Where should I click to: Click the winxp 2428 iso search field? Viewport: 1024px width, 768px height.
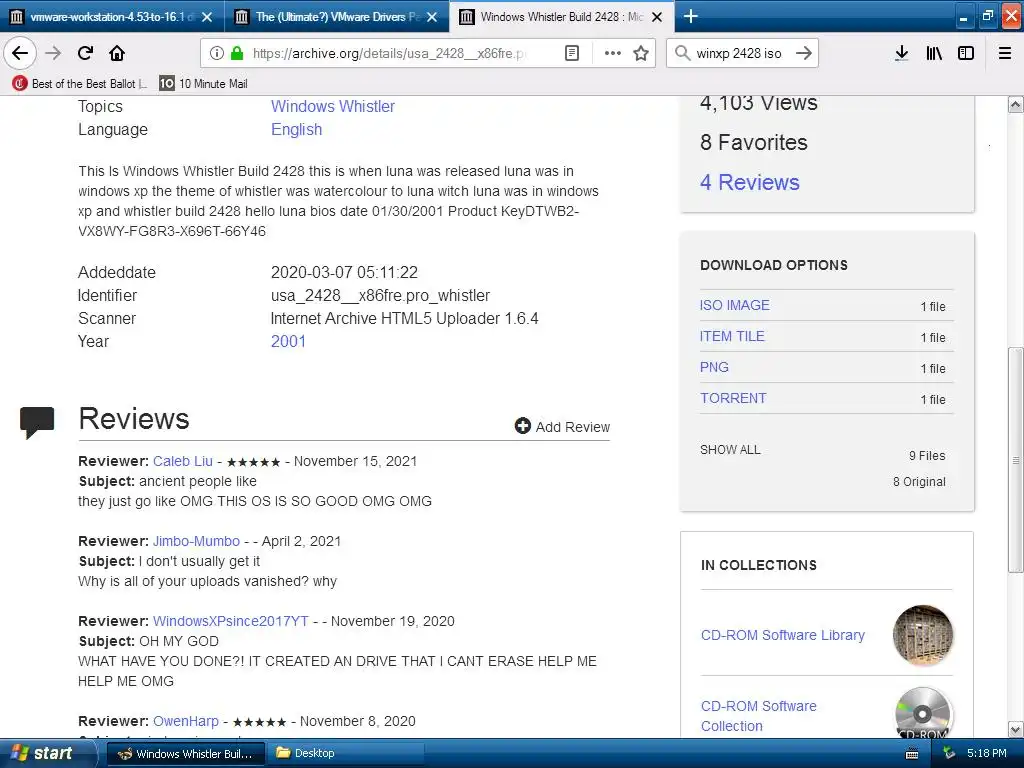tap(739, 53)
